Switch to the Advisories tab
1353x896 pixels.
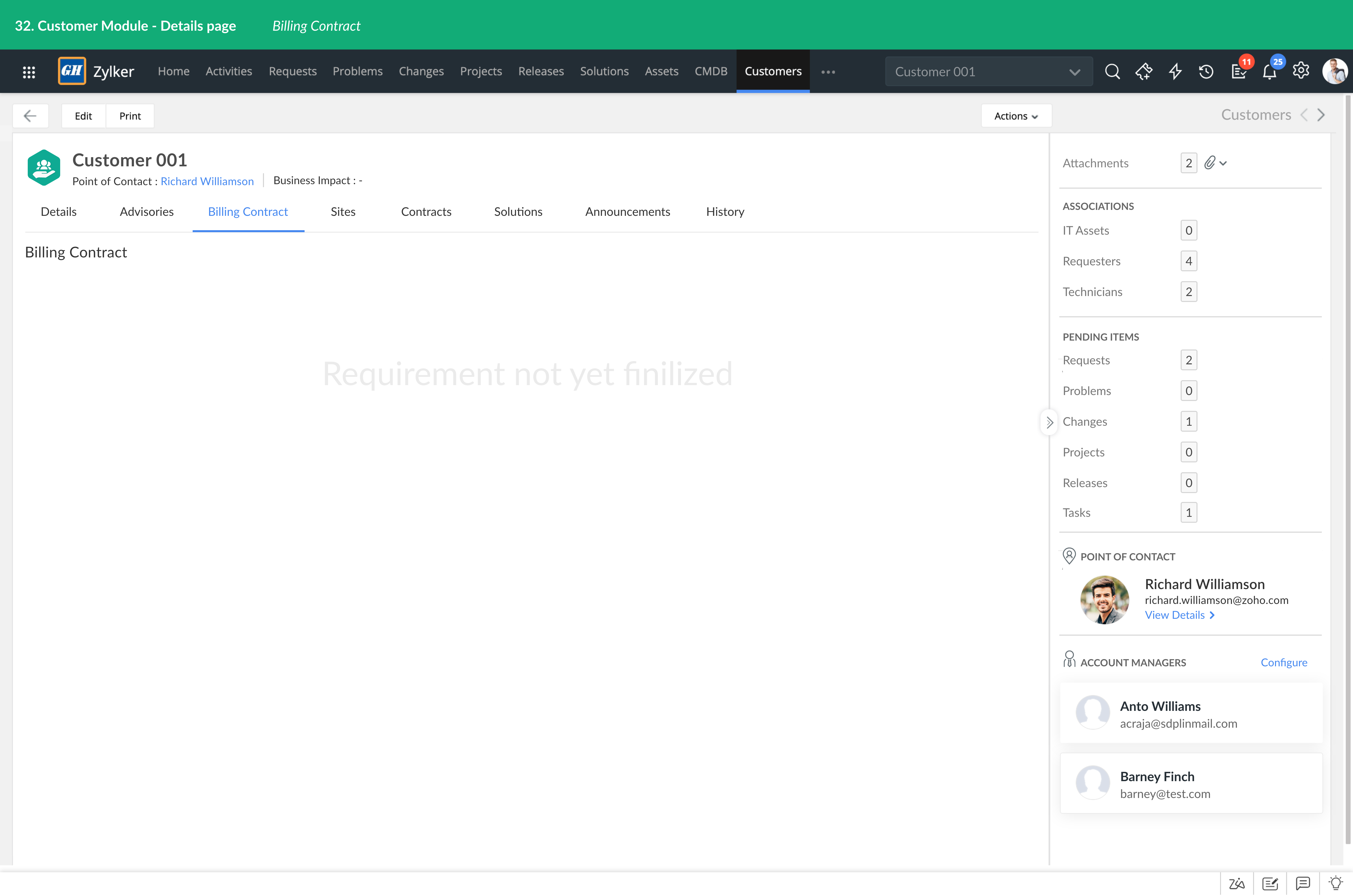tap(147, 212)
